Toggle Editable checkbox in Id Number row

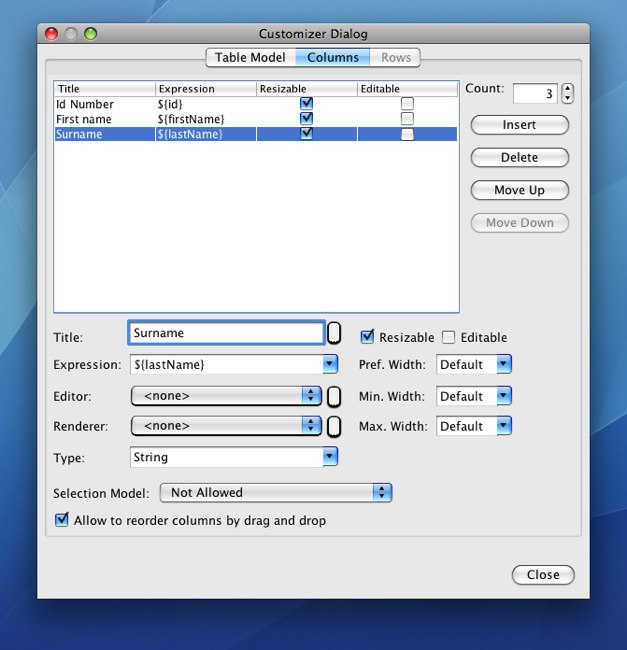coord(407,104)
